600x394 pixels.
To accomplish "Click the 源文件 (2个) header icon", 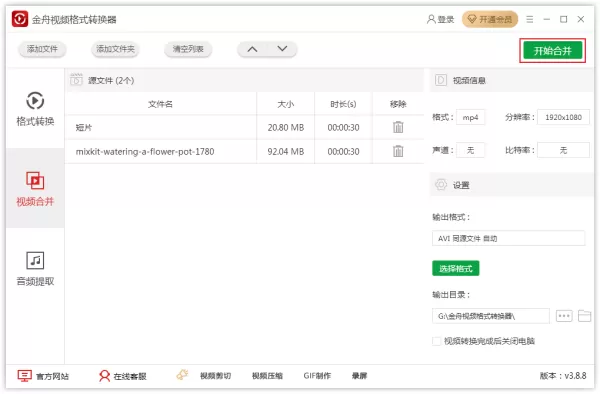I will click(76, 80).
